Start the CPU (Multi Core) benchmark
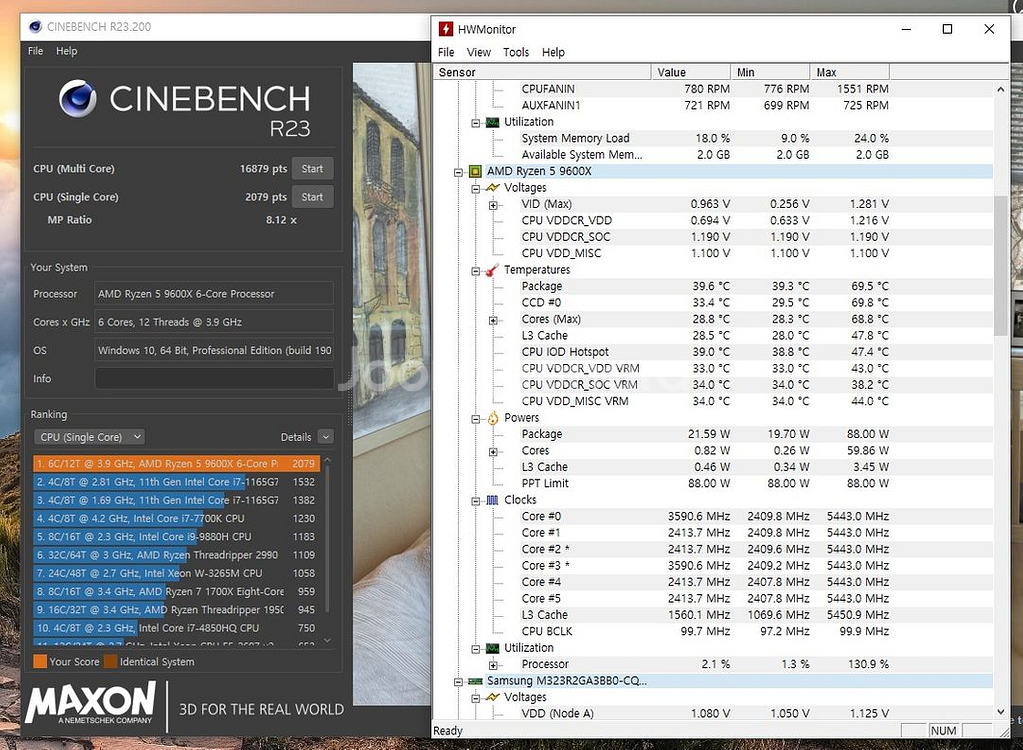The height and width of the screenshot is (750, 1023). (x=313, y=168)
